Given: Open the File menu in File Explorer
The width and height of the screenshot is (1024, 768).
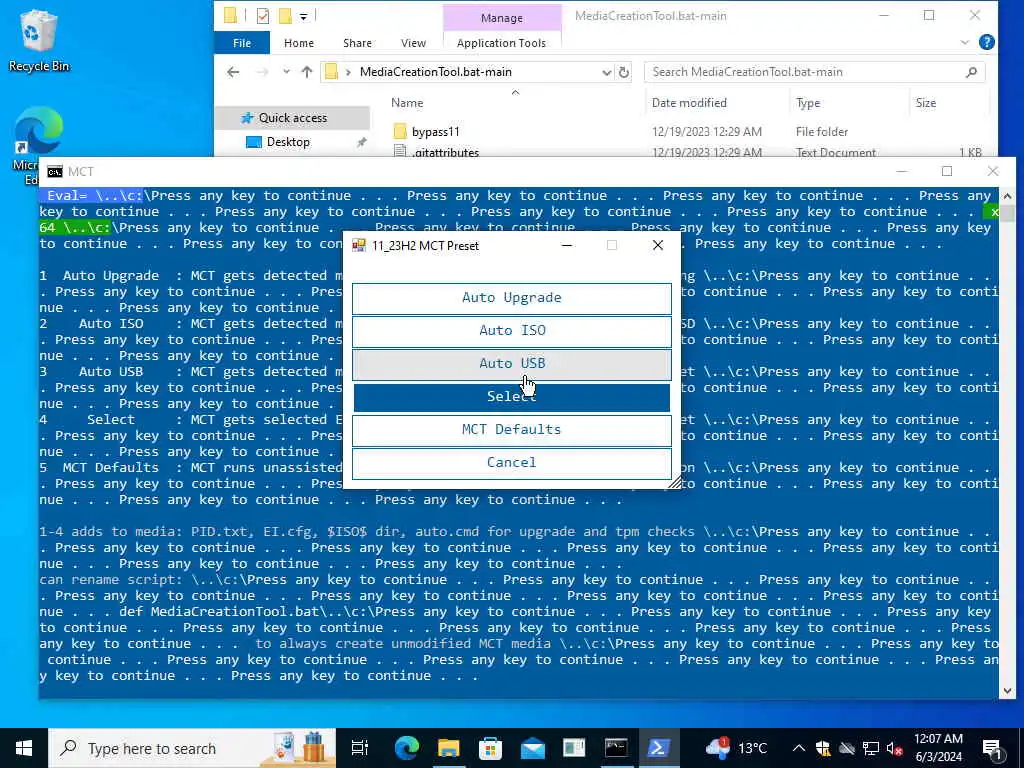Looking at the screenshot, I should pos(242,43).
